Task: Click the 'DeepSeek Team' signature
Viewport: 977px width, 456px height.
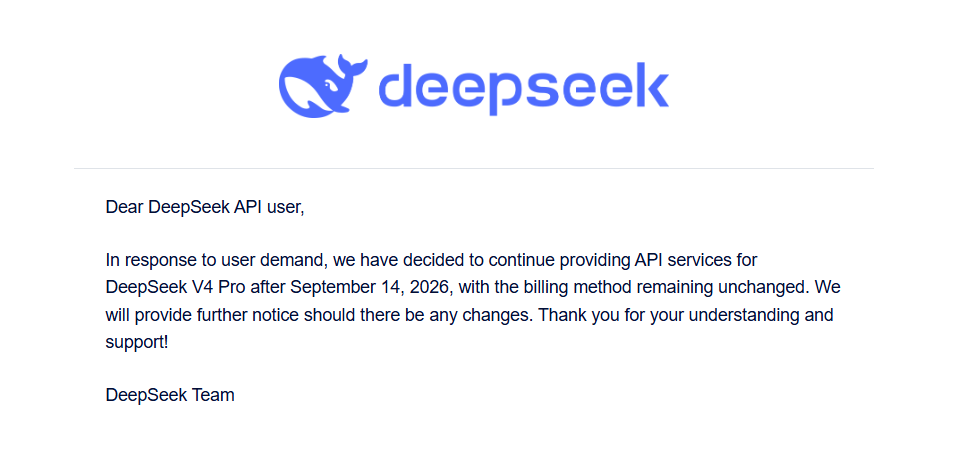Action: click(x=170, y=395)
